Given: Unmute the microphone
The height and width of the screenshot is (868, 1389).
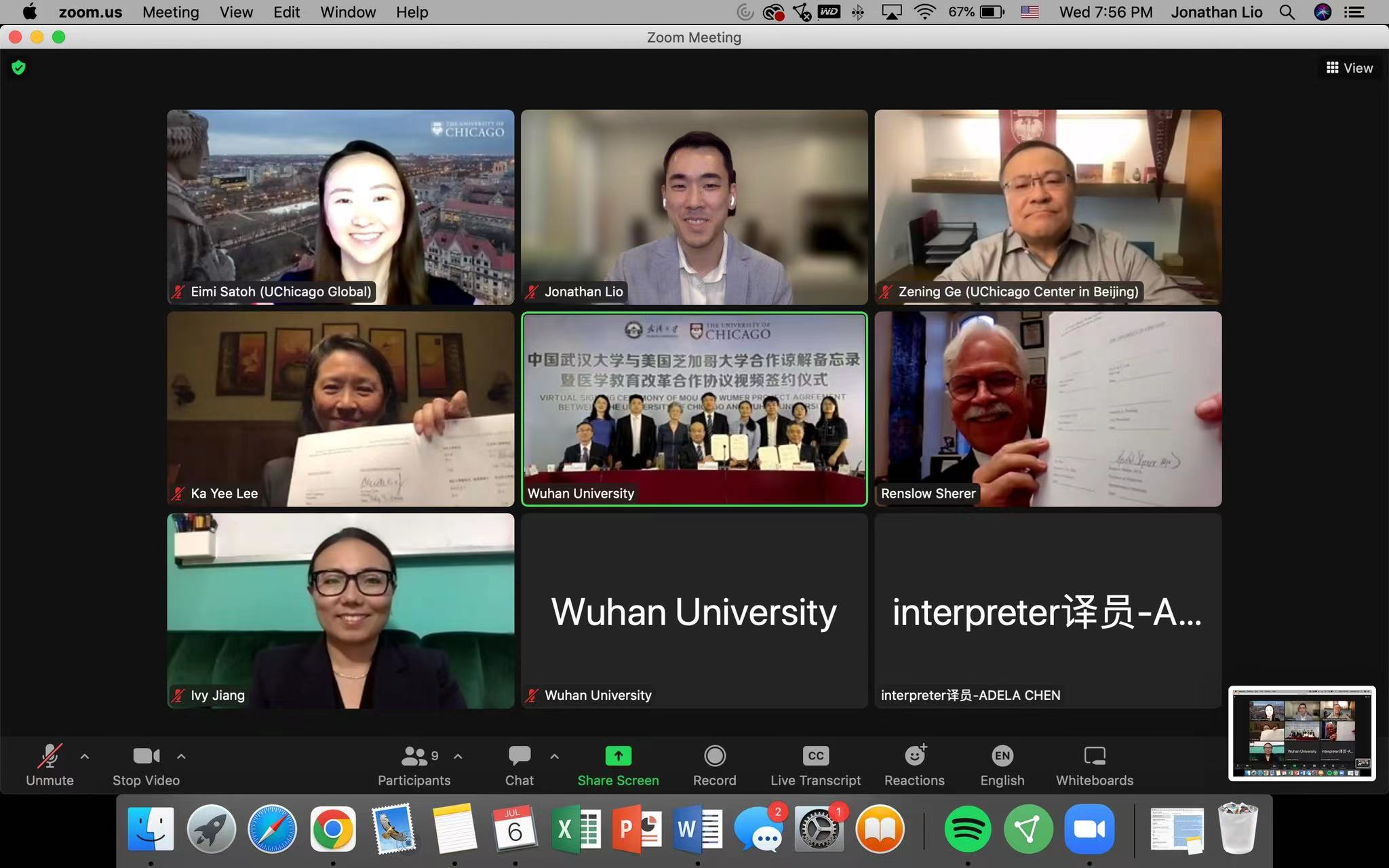Looking at the screenshot, I should (x=50, y=756).
